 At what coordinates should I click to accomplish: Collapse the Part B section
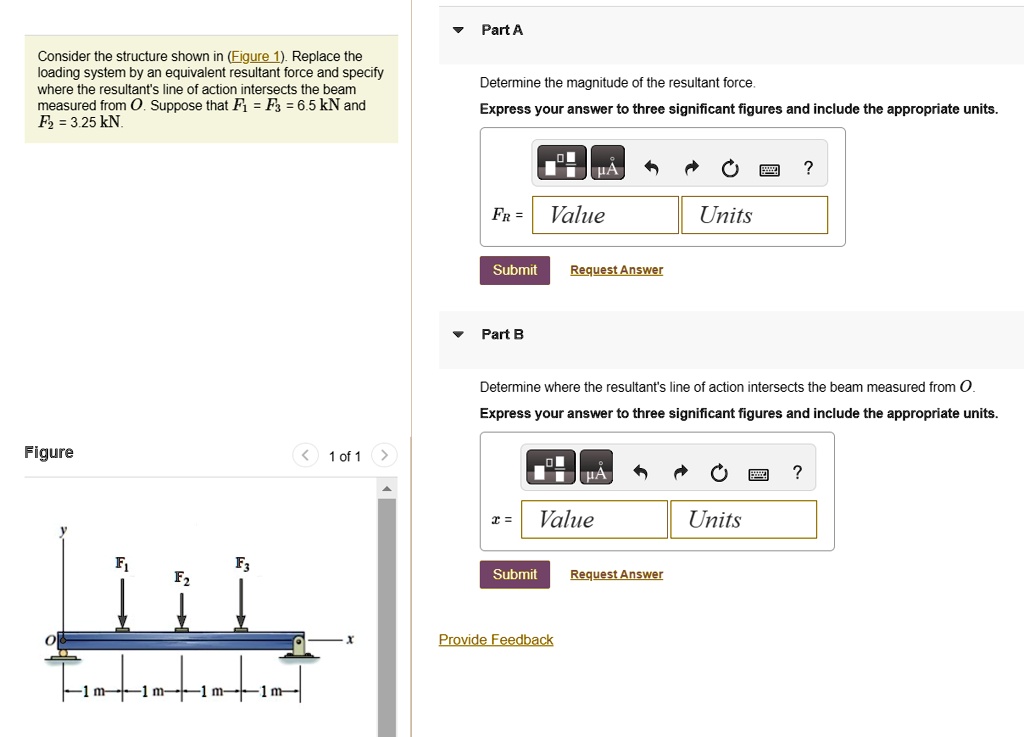tap(458, 334)
